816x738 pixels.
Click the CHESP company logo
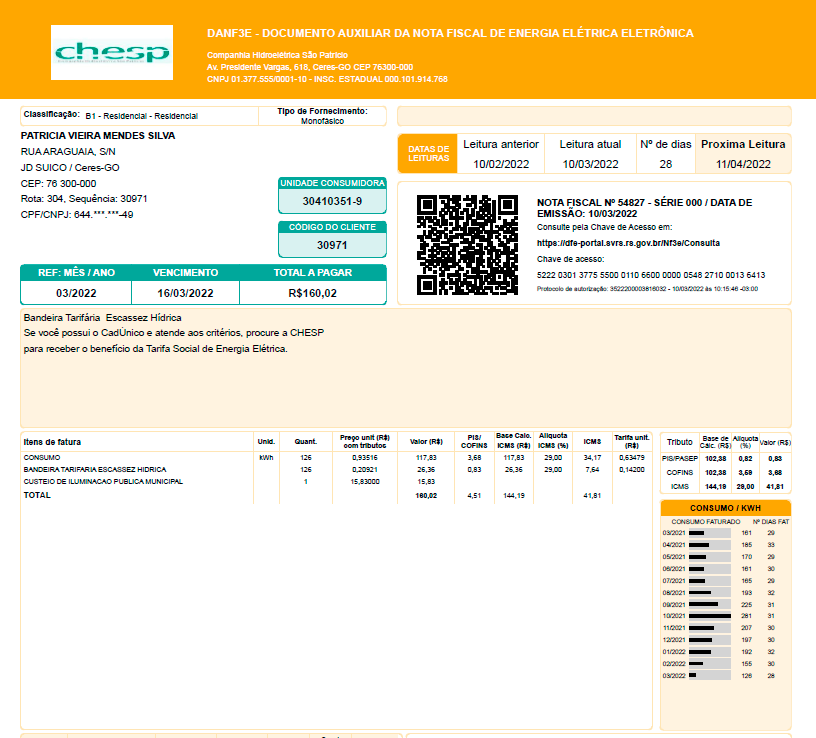pyautogui.click(x=112, y=52)
